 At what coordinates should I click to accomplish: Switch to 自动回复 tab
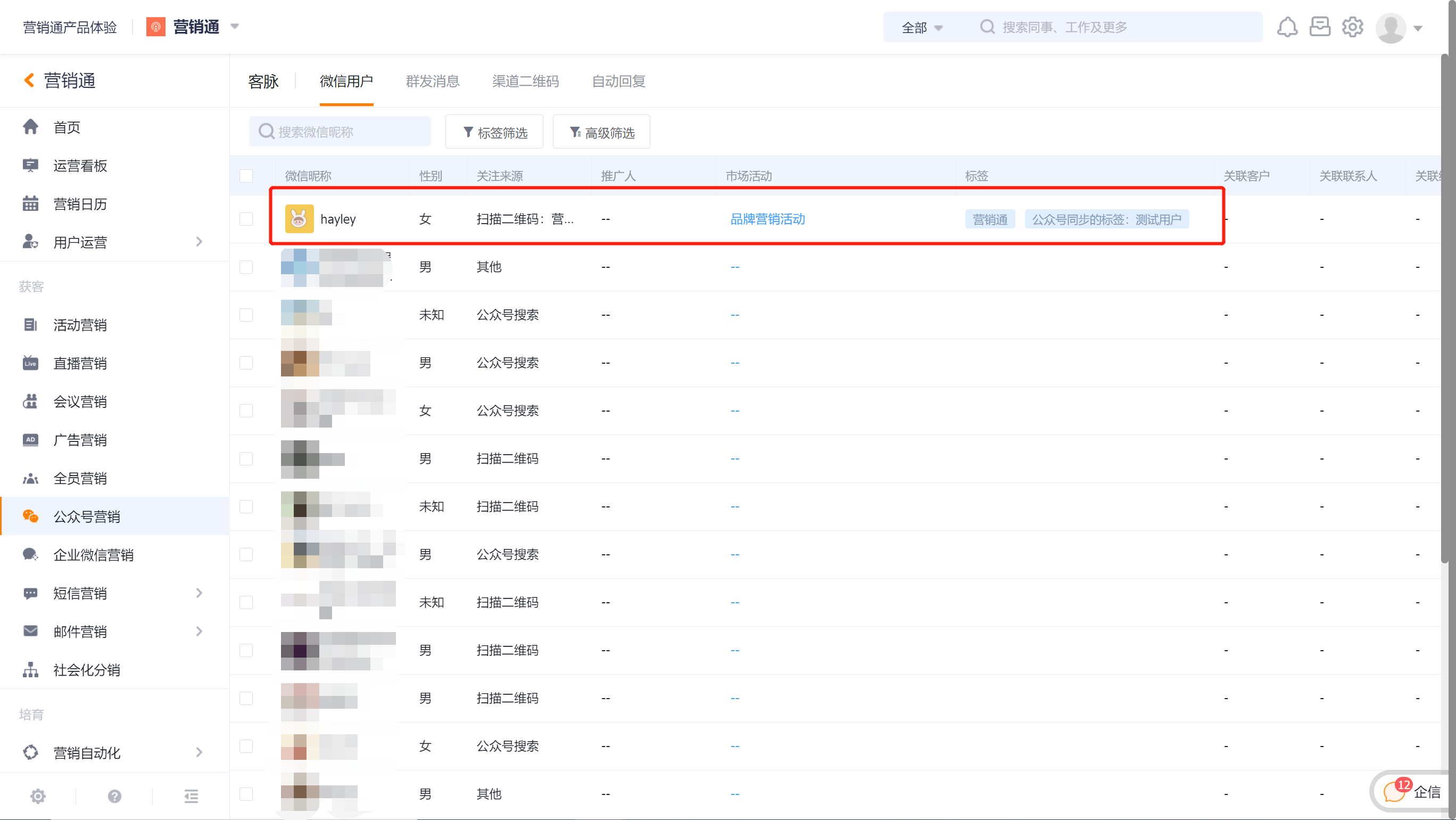pos(618,81)
